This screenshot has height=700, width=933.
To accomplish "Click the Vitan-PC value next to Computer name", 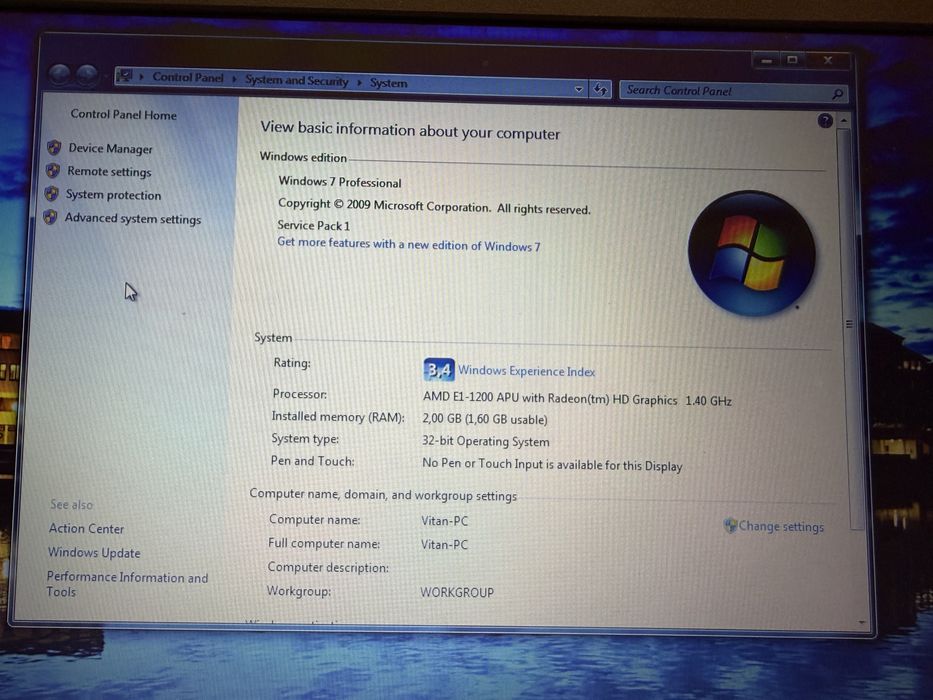I will [x=444, y=521].
